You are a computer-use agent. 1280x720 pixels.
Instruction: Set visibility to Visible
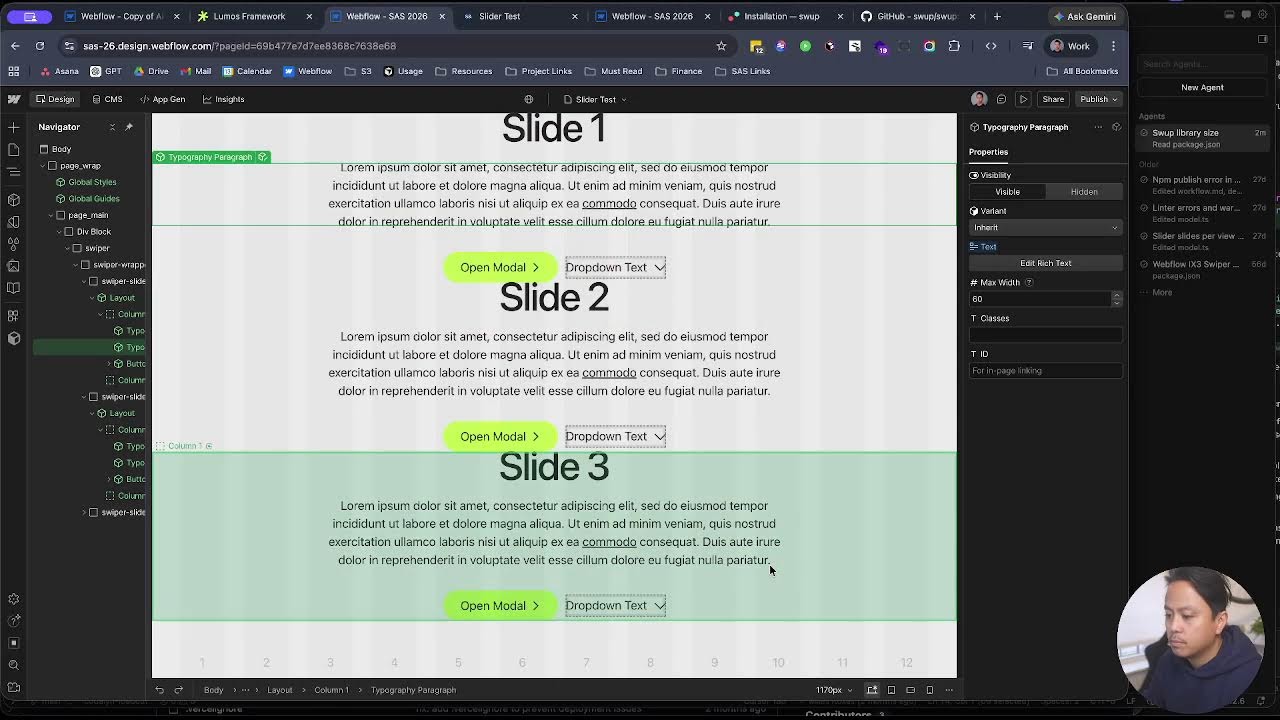point(1007,192)
